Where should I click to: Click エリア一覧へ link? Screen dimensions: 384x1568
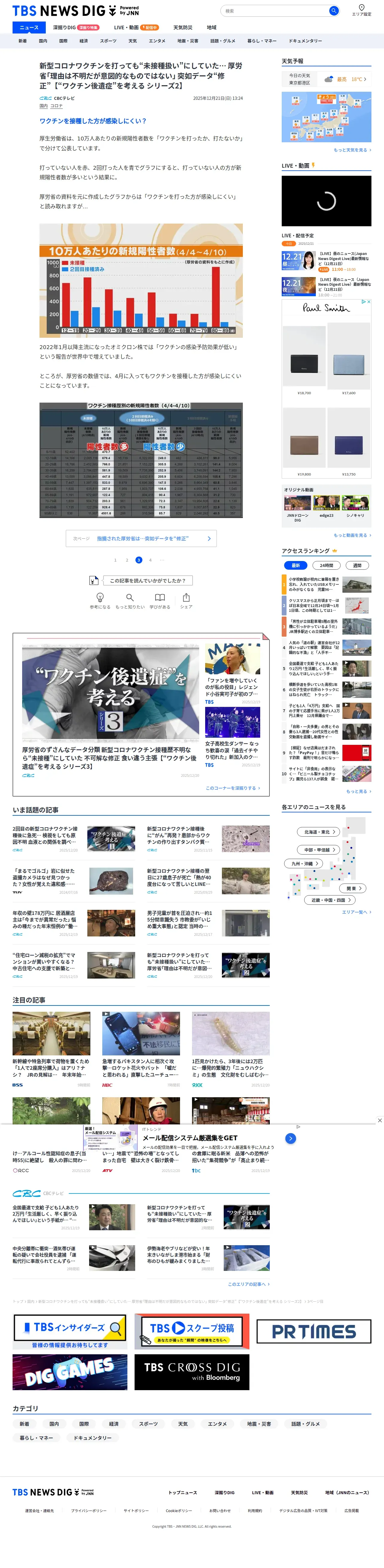coord(356,912)
